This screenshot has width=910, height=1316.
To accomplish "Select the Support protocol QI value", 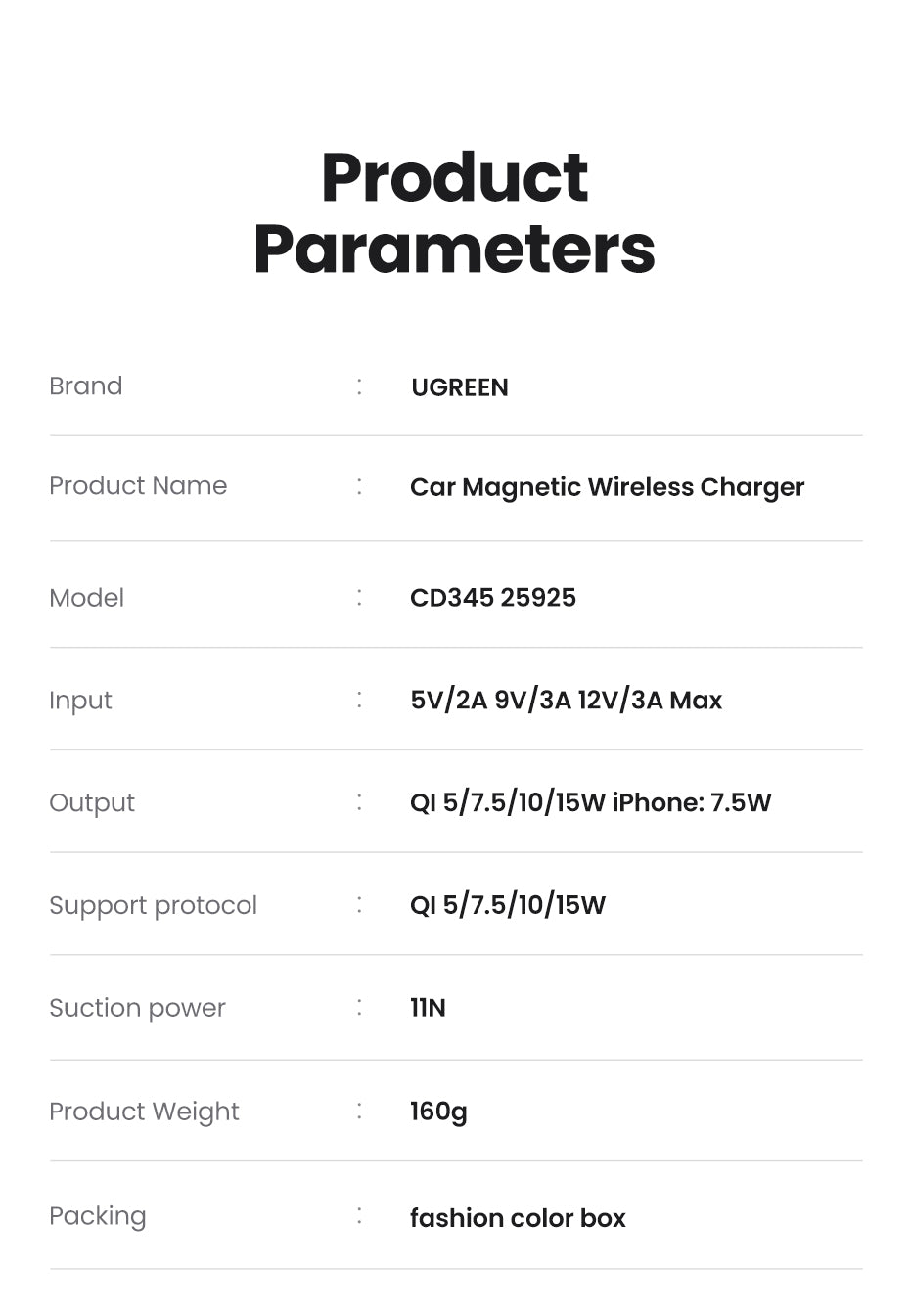I will (507, 905).
